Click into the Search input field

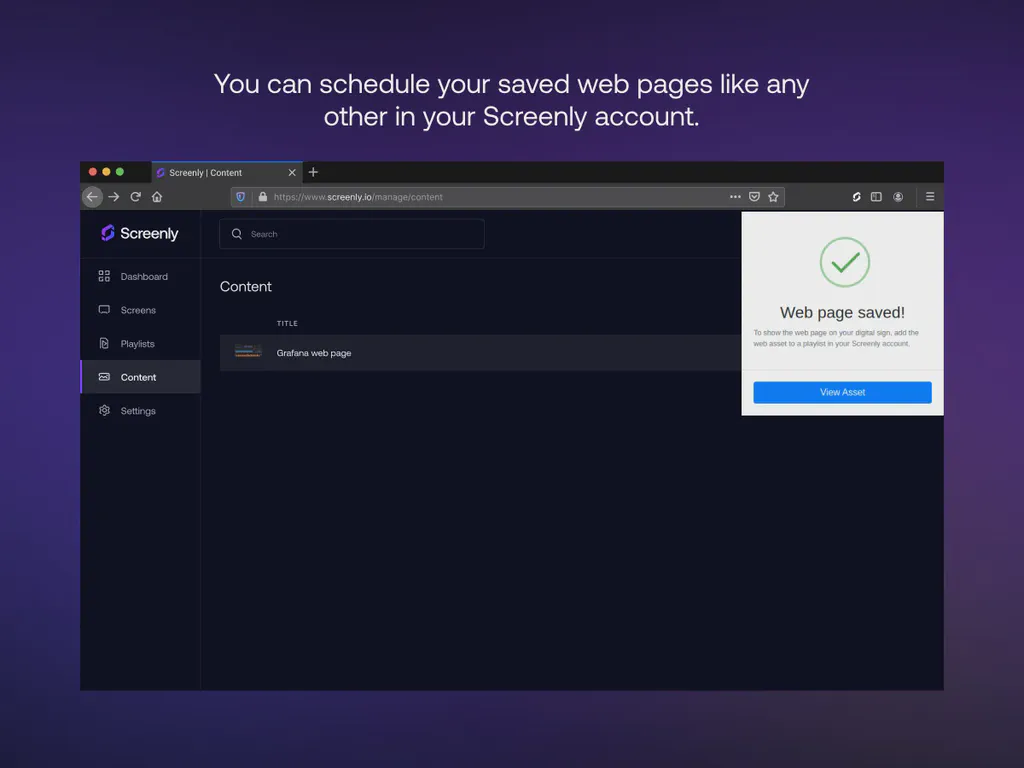point(360,234)
